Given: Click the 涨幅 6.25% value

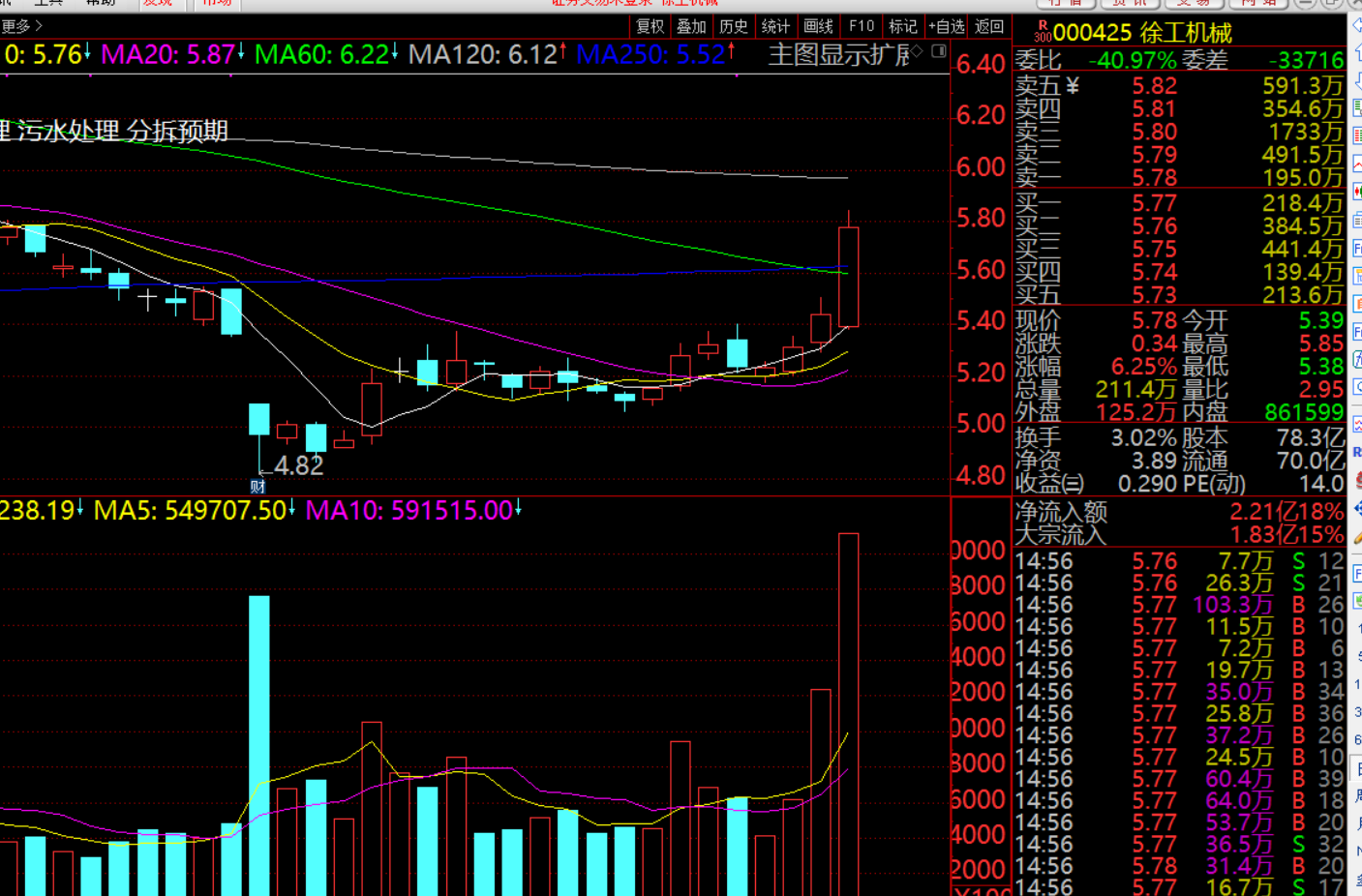Looking at the screenshot, I should coord(1143,367).
